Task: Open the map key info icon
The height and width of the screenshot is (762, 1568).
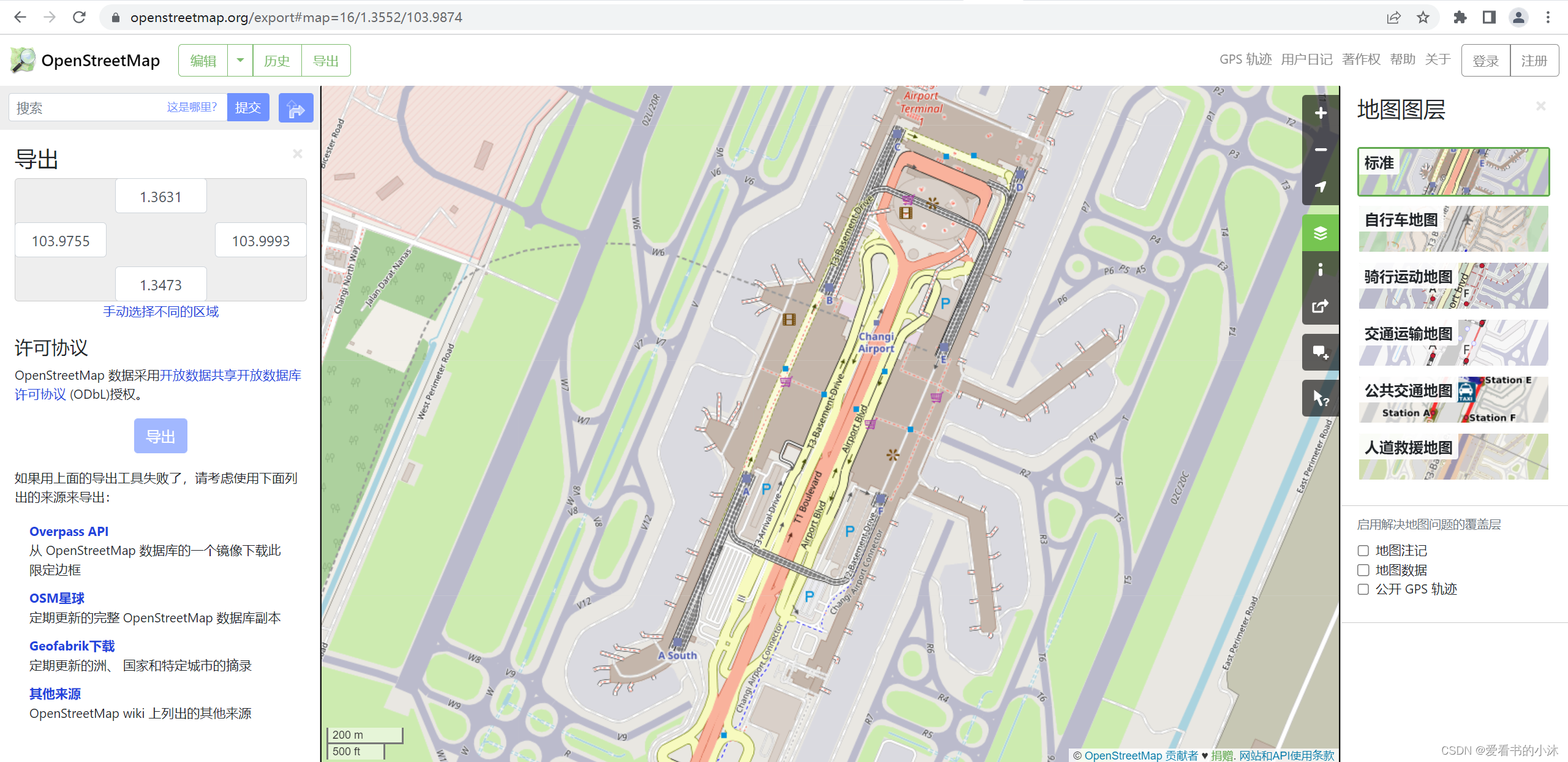Action: click(x=1321, y=270)
